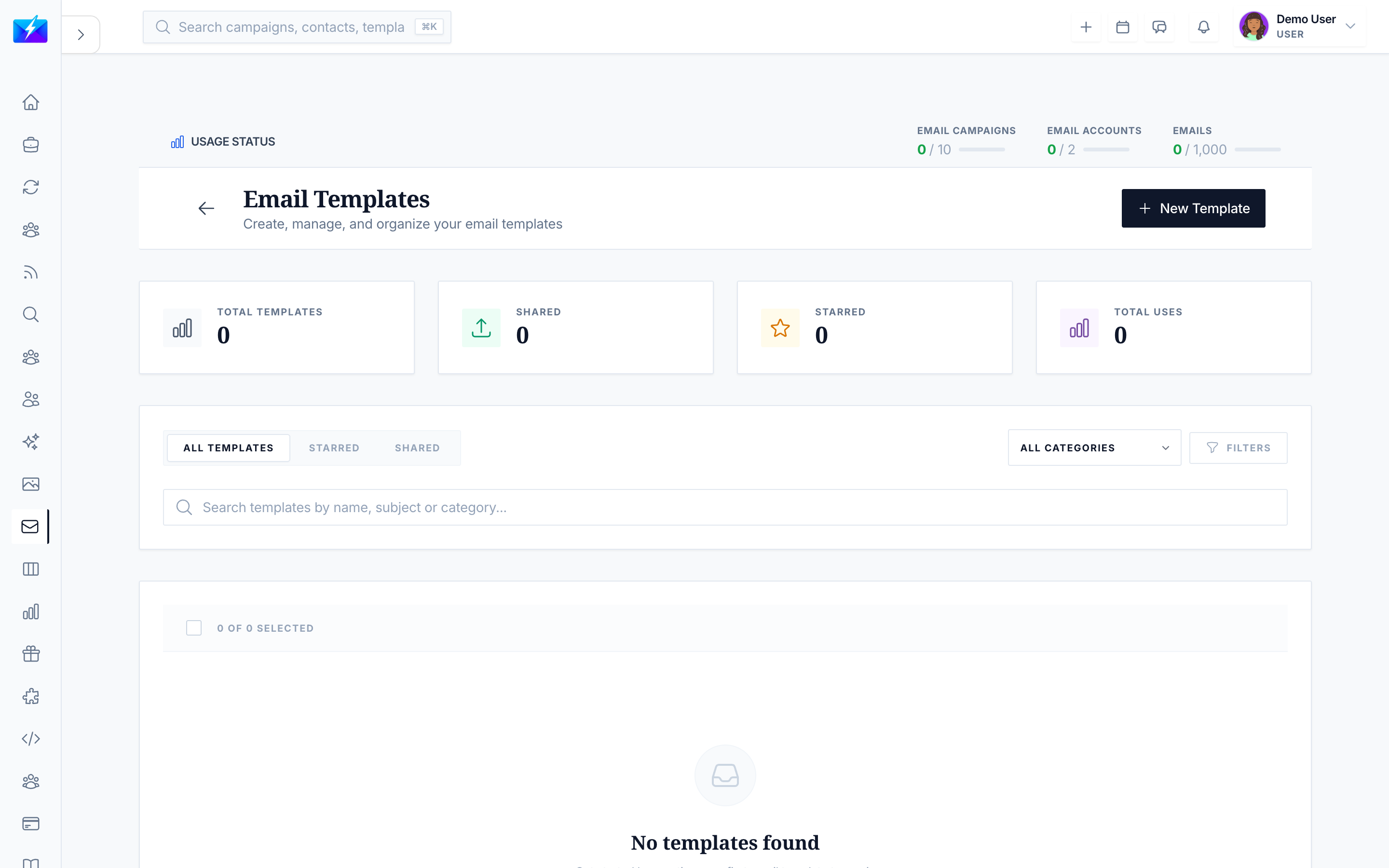1389x868 pixels.
Task: Focus the global search campaigns field
Action: [297, 27]
